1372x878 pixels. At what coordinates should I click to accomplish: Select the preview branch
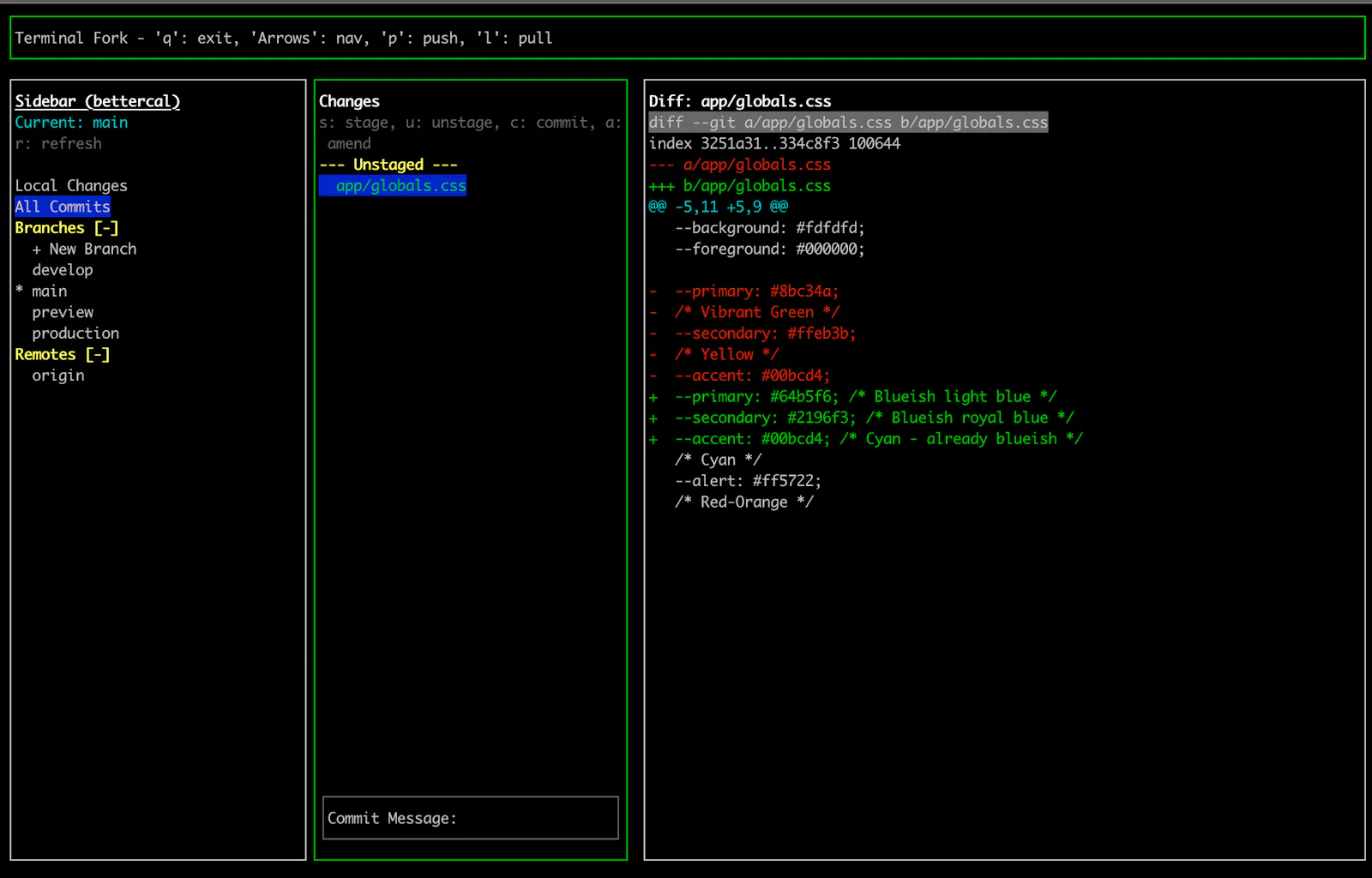pos(63,312)
